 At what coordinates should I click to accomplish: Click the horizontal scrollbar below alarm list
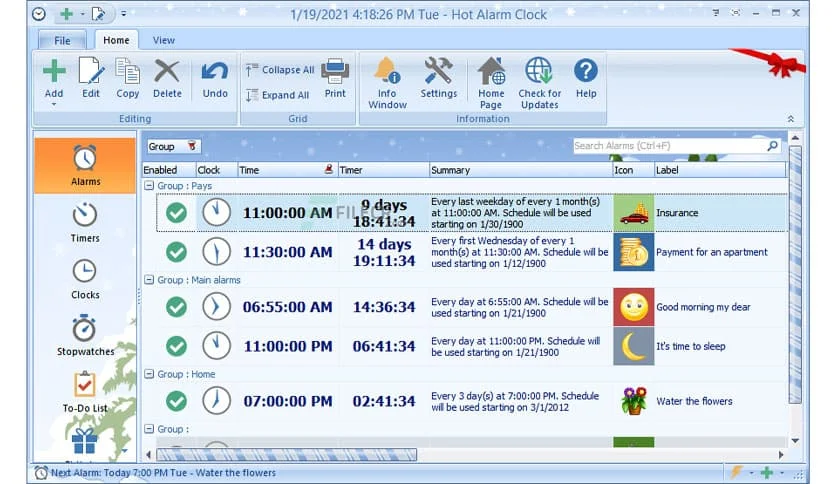tap(300, 454)
